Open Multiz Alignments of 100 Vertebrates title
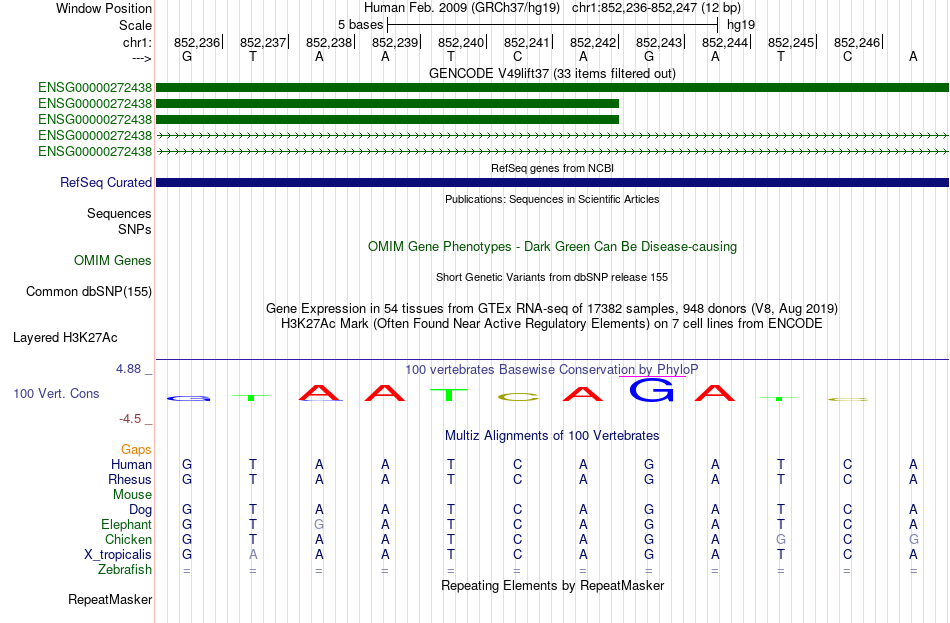This screenshot has height=623, width=950. (x=552, y=436)
